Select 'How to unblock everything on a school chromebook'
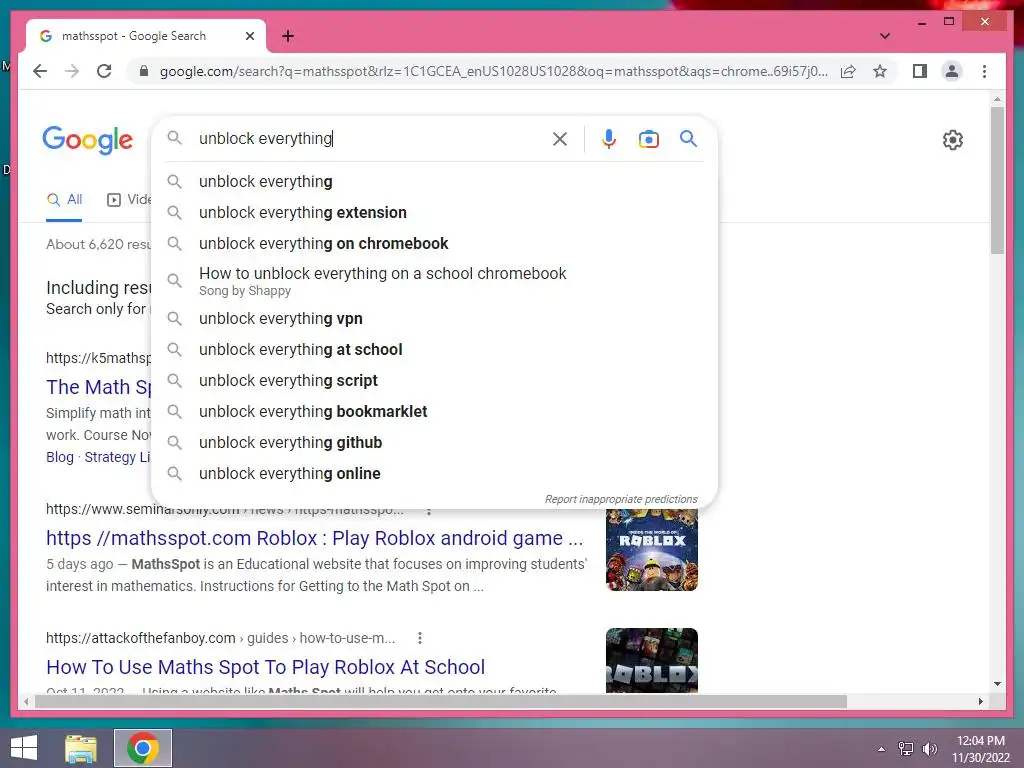 coord(434,281)
